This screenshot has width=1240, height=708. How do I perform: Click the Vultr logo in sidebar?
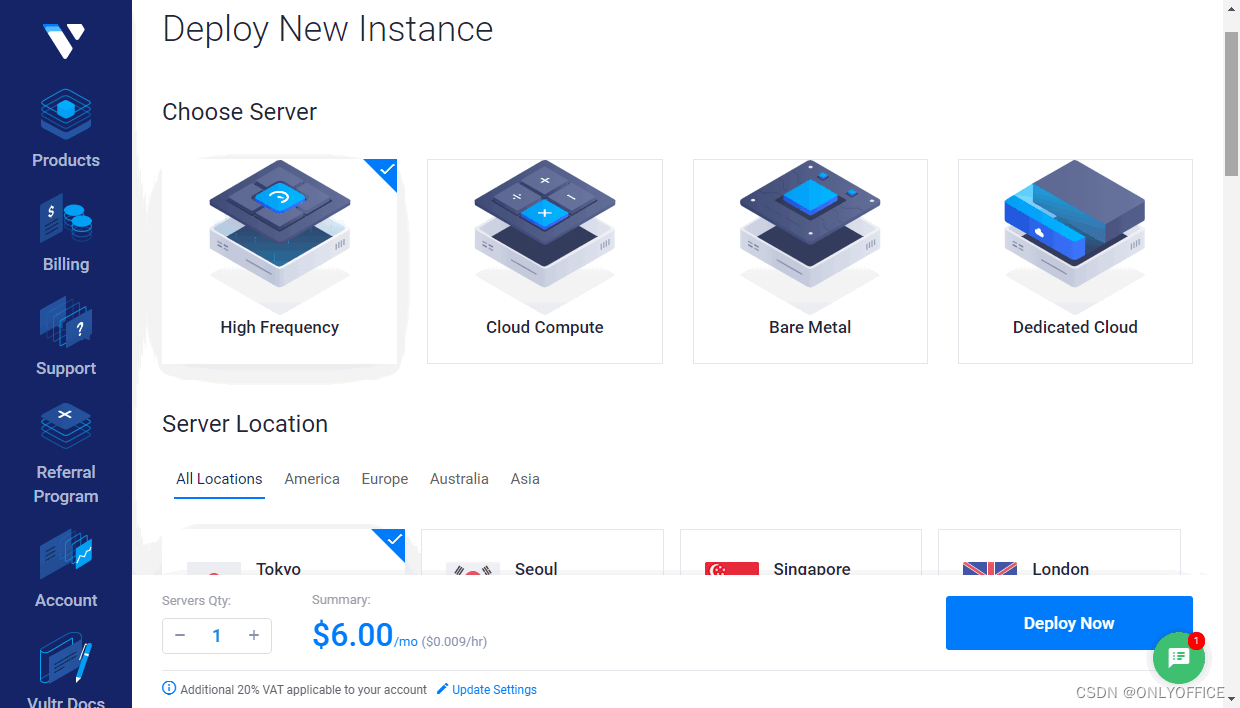(x=65, y=40)
